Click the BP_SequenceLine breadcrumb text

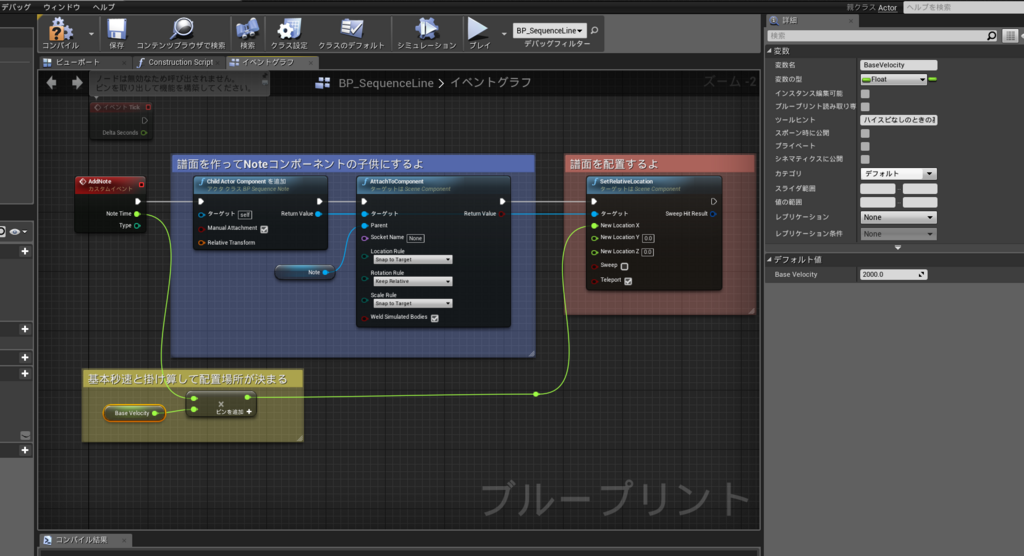(385, 83)
